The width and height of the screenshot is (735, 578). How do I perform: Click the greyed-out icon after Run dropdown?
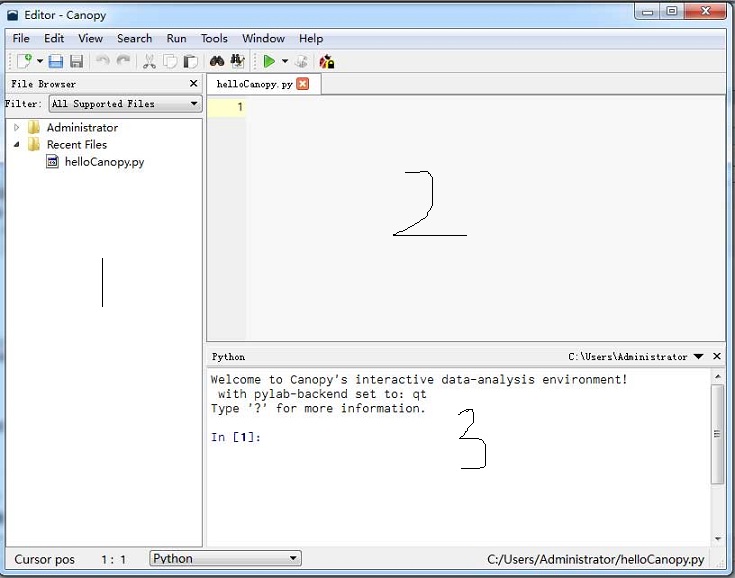coord(301,61)
